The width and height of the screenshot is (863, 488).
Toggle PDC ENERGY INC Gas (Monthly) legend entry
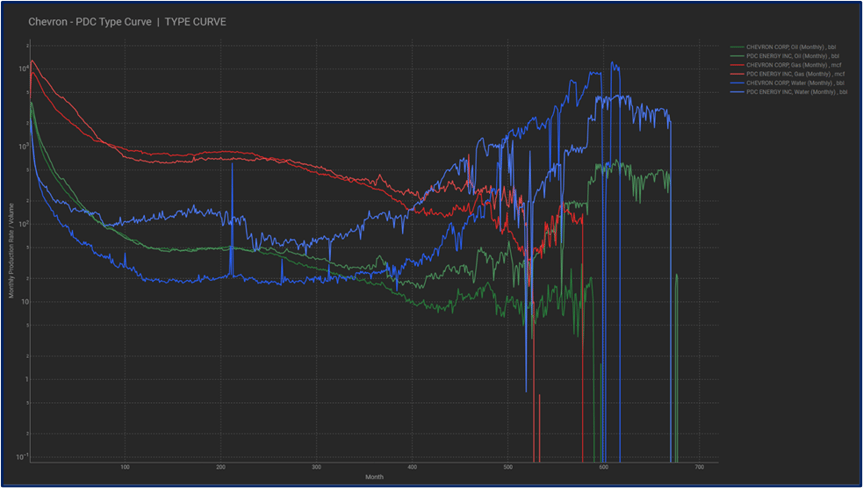click(788, 74)
